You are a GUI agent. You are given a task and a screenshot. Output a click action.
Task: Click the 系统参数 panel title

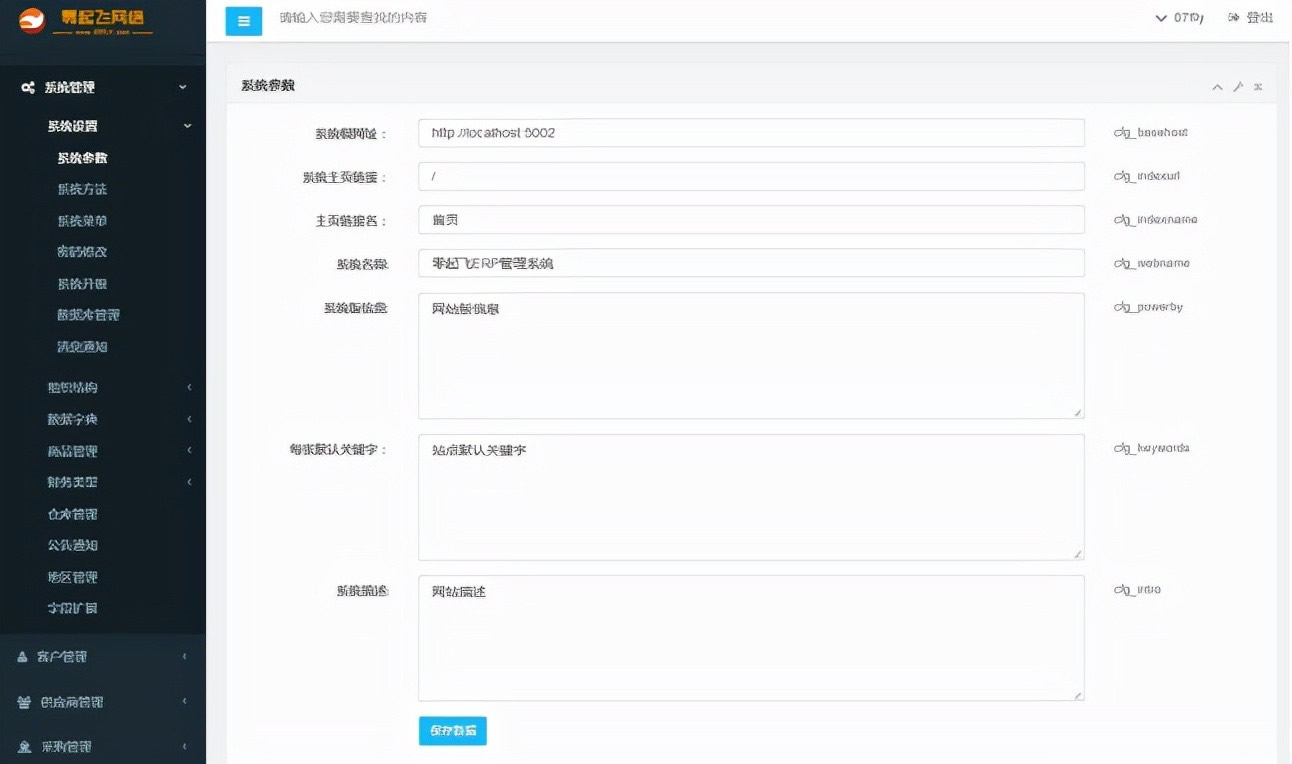[268, 86]
